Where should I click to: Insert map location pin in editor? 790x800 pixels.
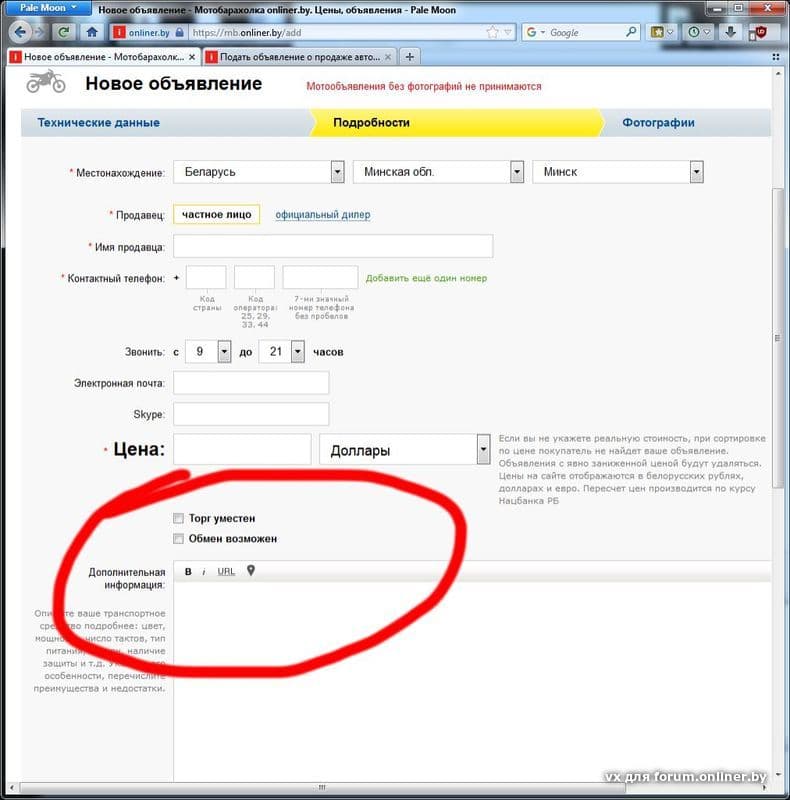pos(251,570)
